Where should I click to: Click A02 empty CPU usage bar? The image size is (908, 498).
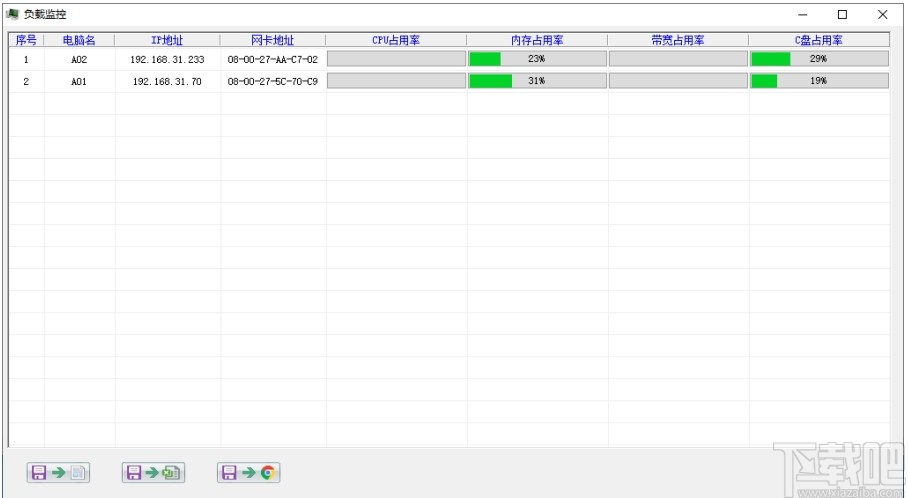coord(396,58)
